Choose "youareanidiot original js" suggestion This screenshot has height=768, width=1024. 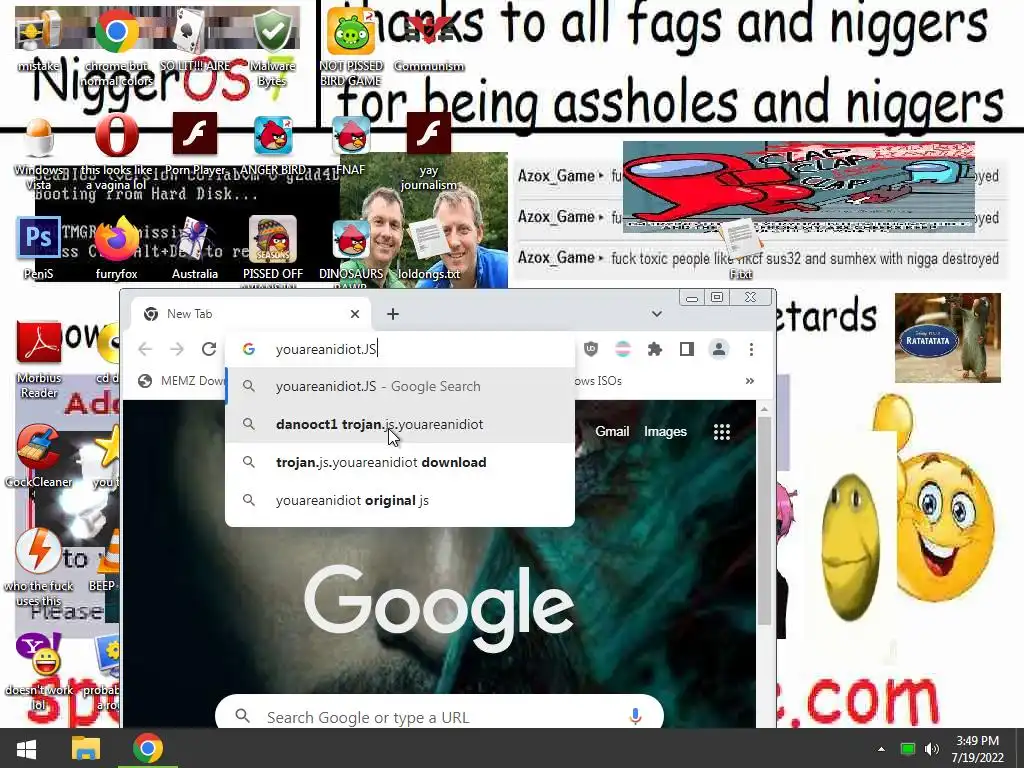pos(400,500)
